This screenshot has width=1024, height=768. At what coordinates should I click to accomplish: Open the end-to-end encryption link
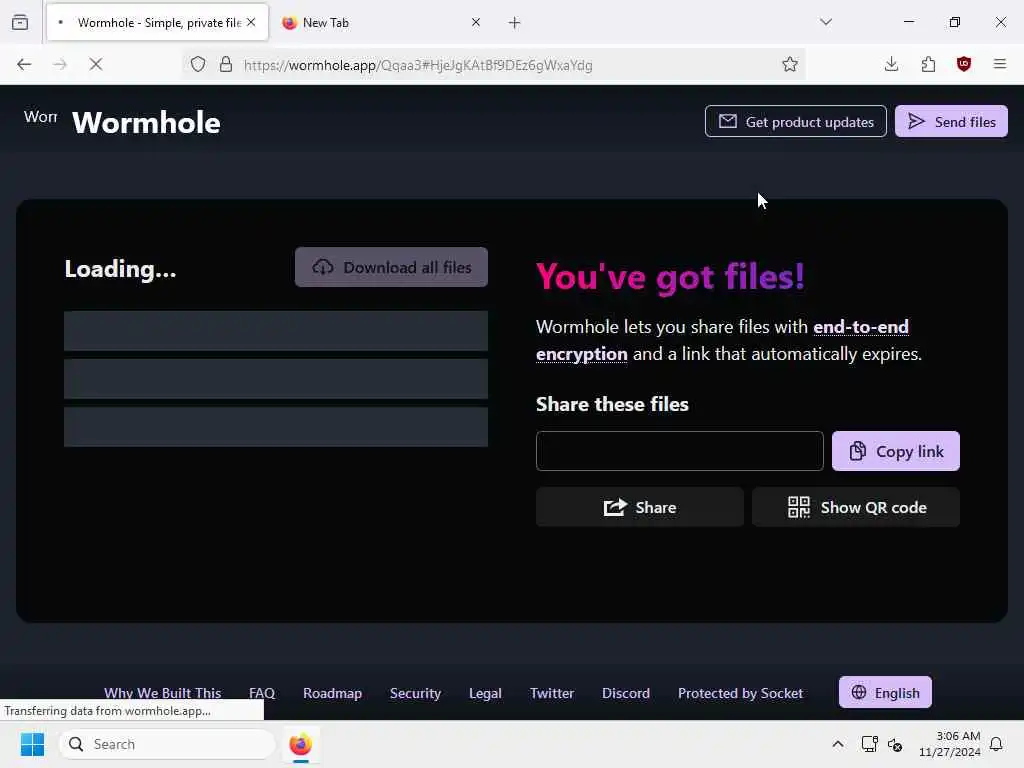pos(722,340)
